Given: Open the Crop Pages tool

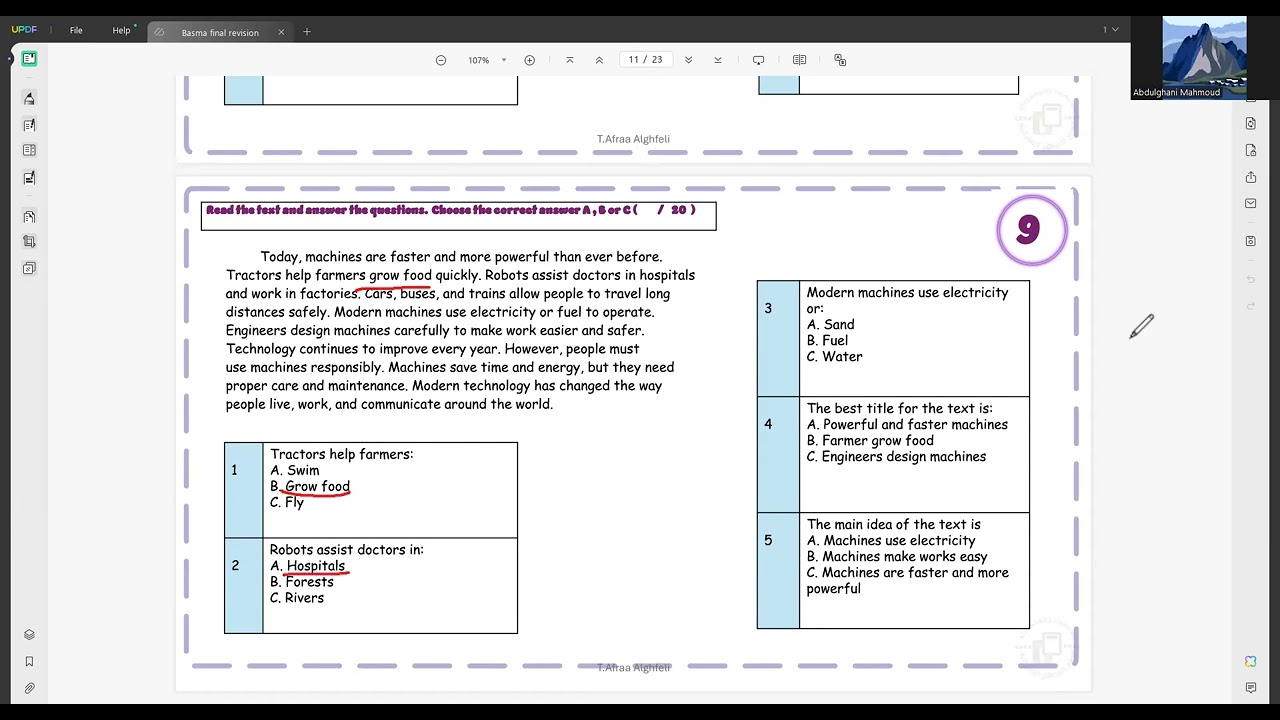Looking at the screenshot, I should [29, 241].
